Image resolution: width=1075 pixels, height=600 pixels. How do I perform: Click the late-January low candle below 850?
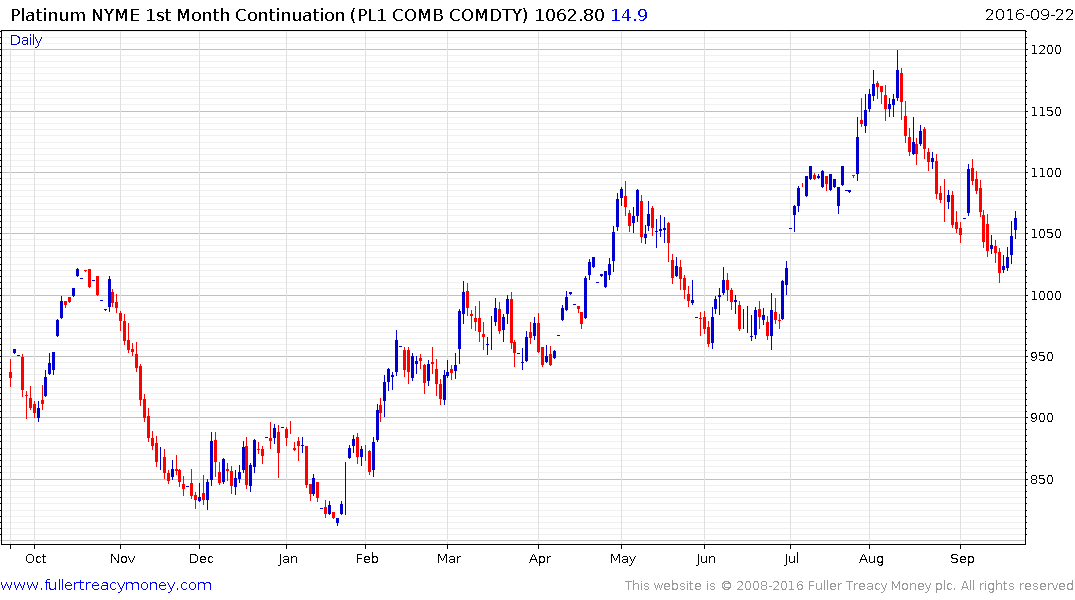click(337, 521)
